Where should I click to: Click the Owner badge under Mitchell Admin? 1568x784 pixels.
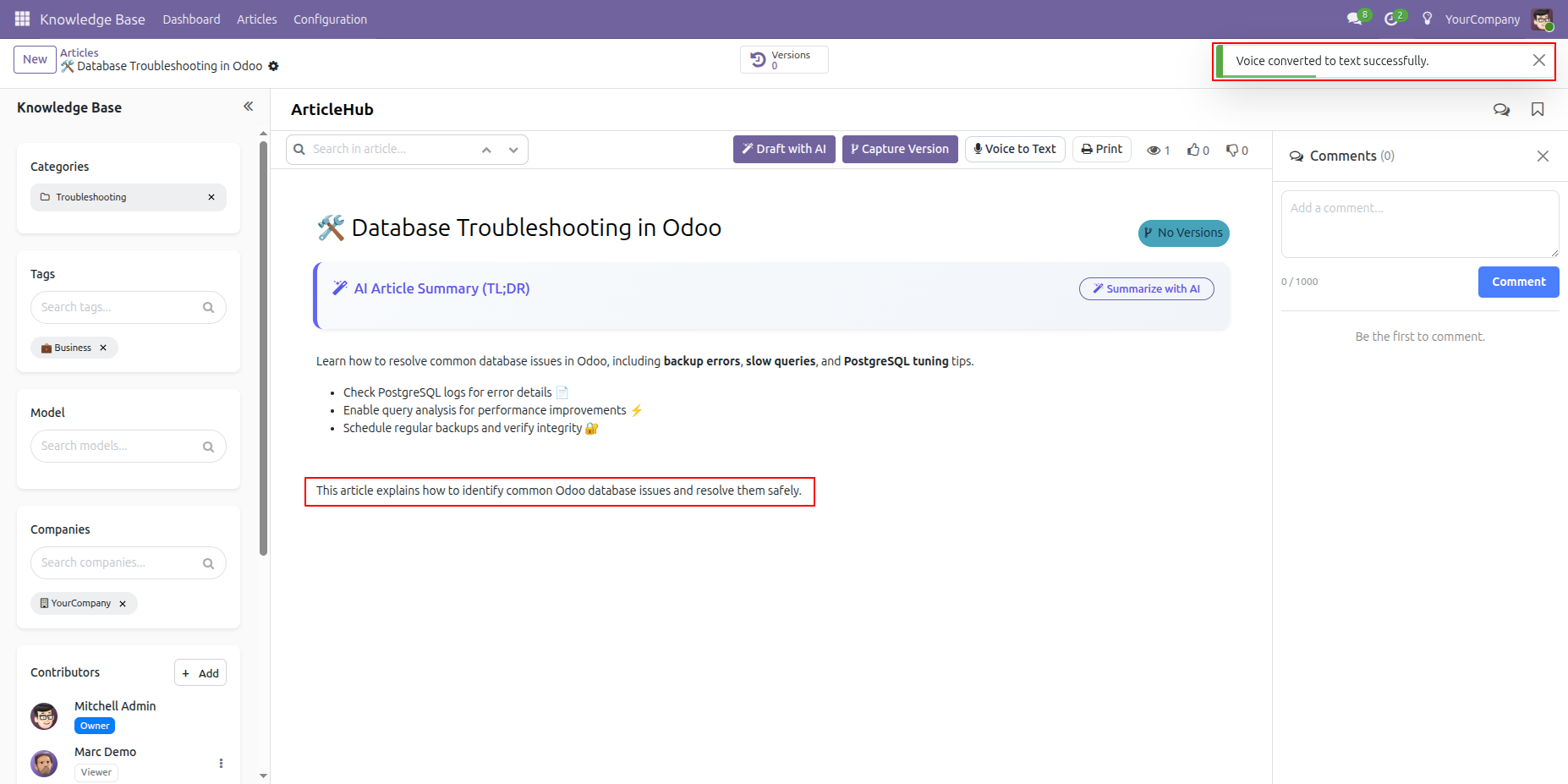(95, 726)
